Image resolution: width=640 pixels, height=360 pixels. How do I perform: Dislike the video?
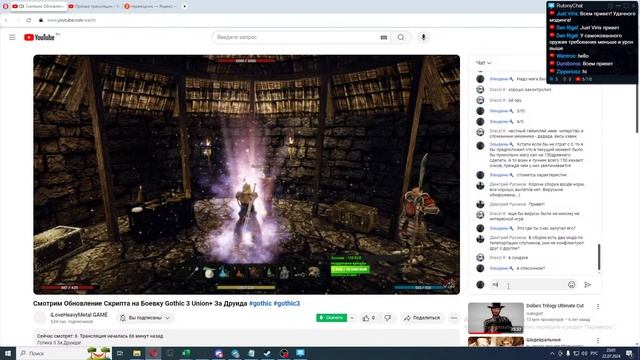[x=388, y=318]
